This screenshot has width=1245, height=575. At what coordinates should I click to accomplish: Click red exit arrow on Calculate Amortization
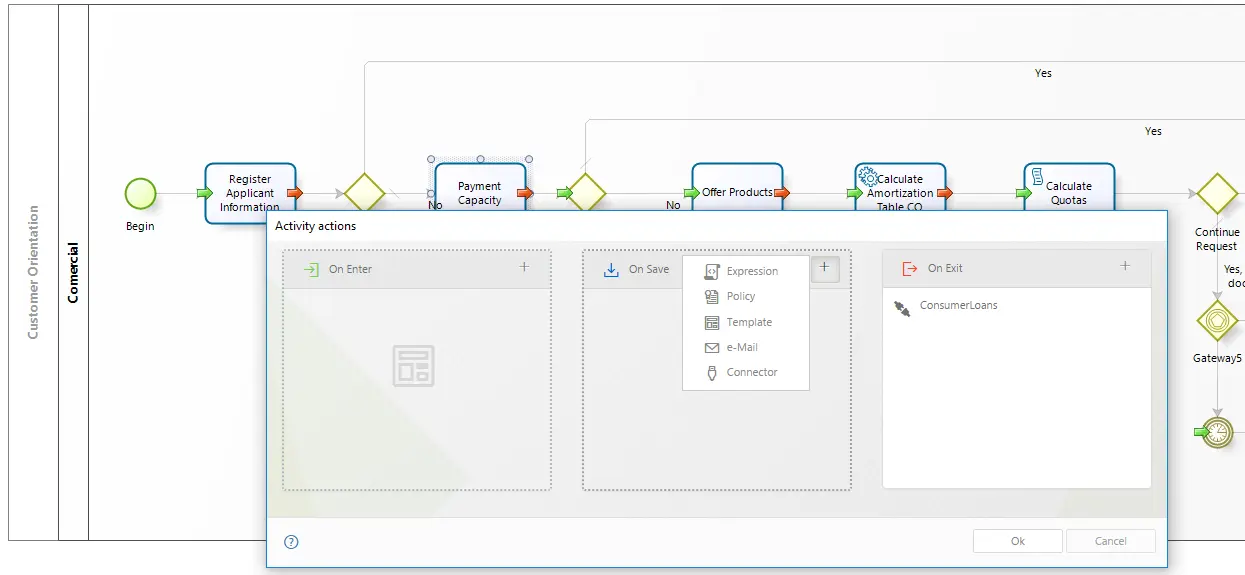945,193
